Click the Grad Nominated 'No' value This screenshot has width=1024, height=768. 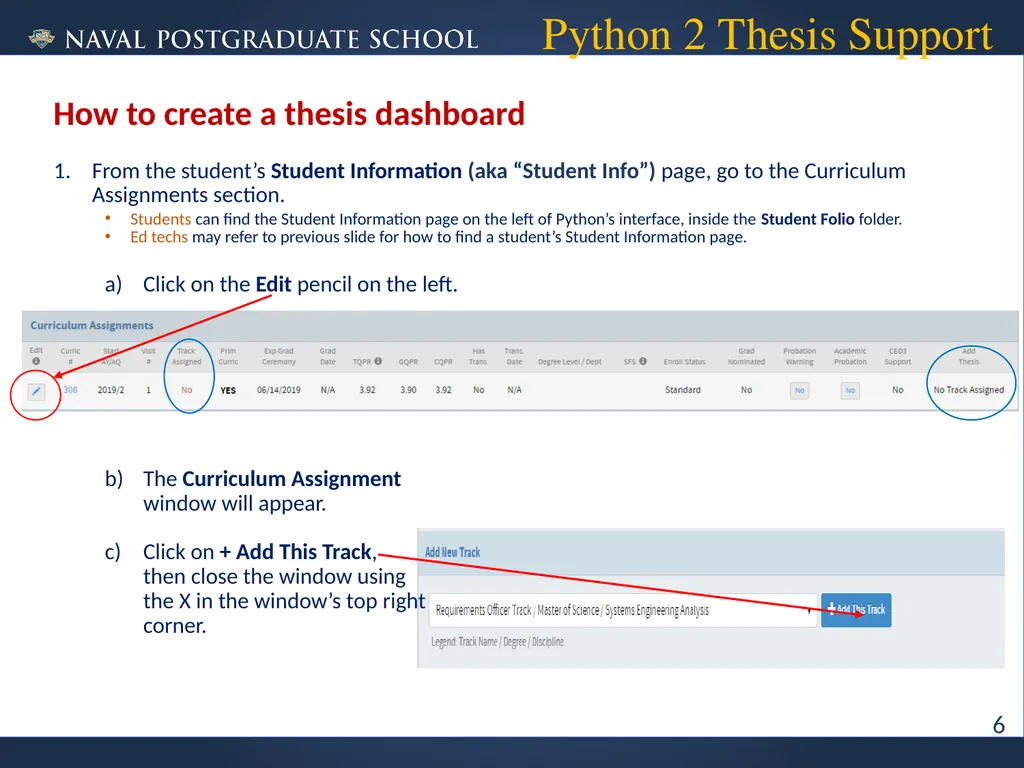746,390
